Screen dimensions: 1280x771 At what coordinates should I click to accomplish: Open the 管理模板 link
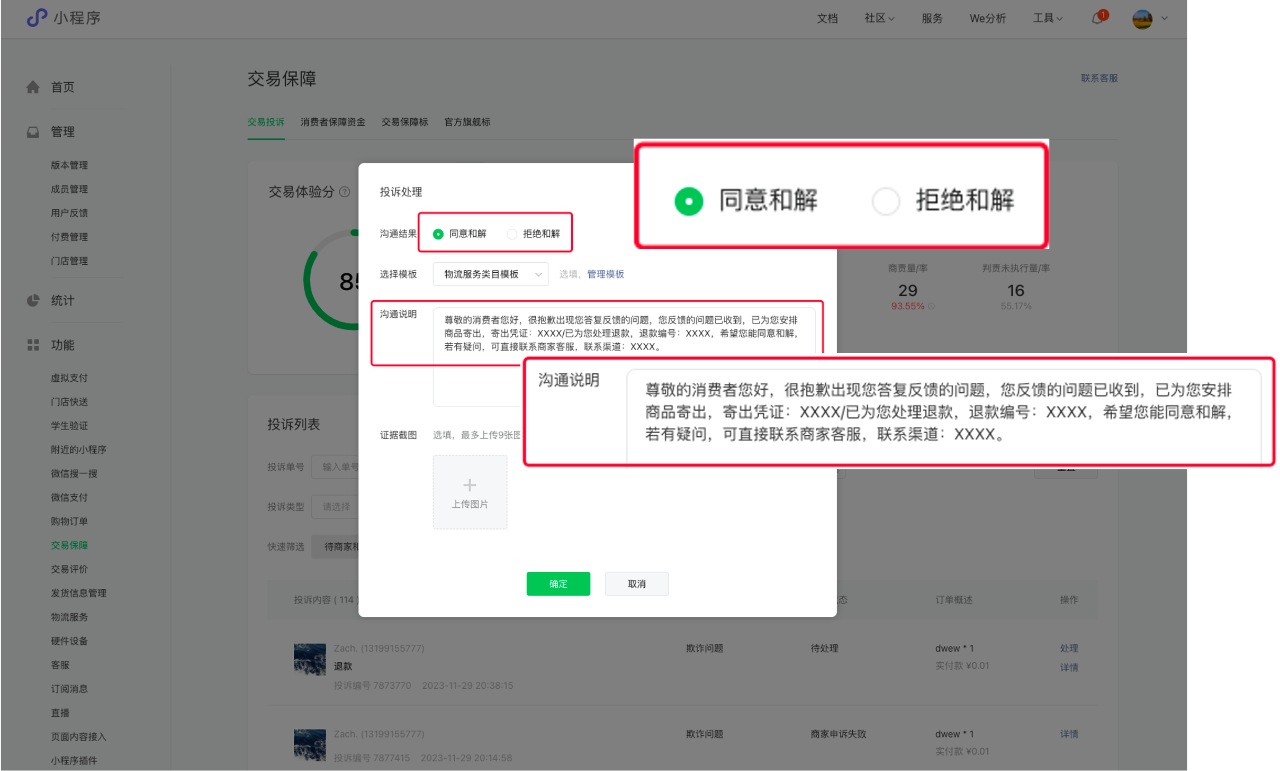tap(605, 274)
